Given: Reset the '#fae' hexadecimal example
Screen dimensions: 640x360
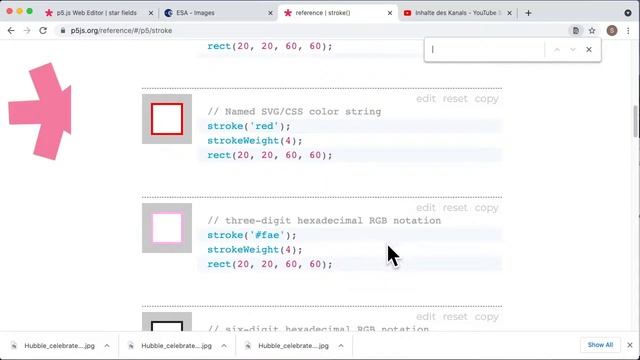Looking at the screenshot, I should pos(455,208).
